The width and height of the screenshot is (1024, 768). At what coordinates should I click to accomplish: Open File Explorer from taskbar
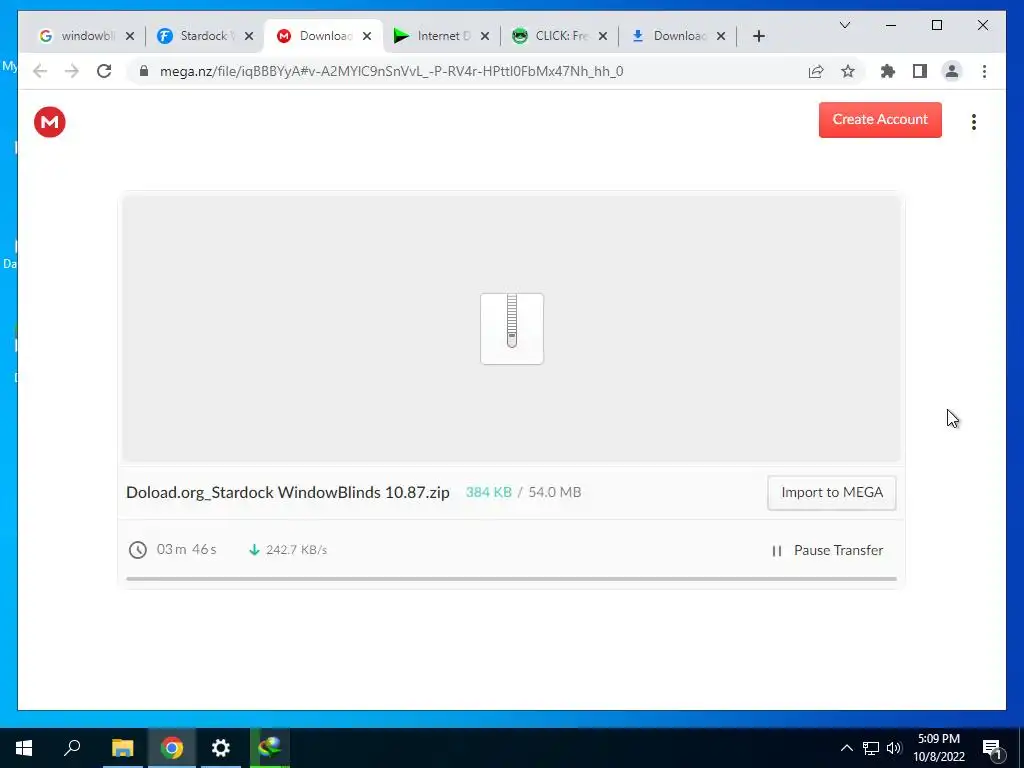122,748
